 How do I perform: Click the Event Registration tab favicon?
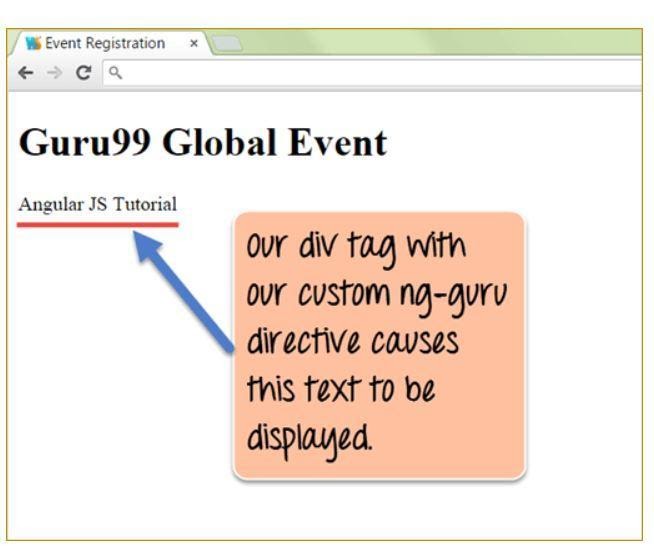click(33, 43)
